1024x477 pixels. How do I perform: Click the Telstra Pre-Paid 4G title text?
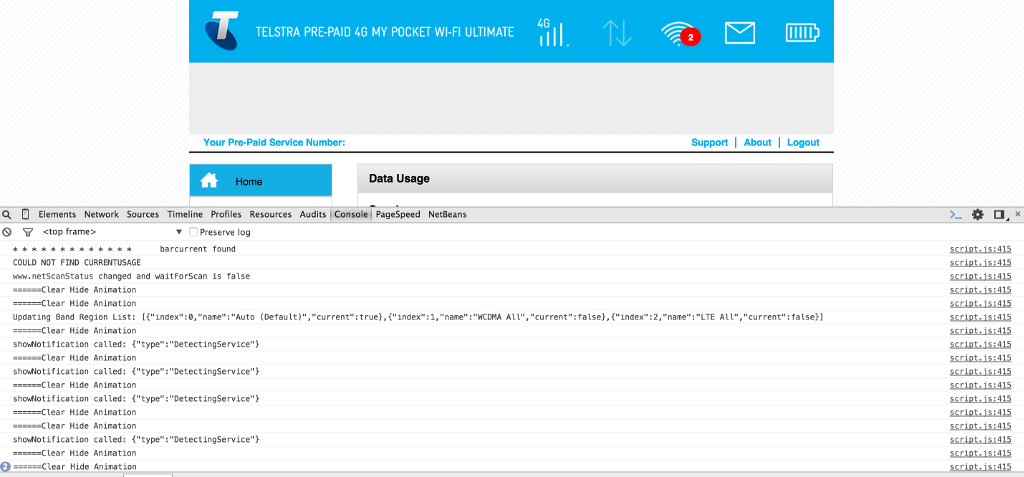[385, 32]
